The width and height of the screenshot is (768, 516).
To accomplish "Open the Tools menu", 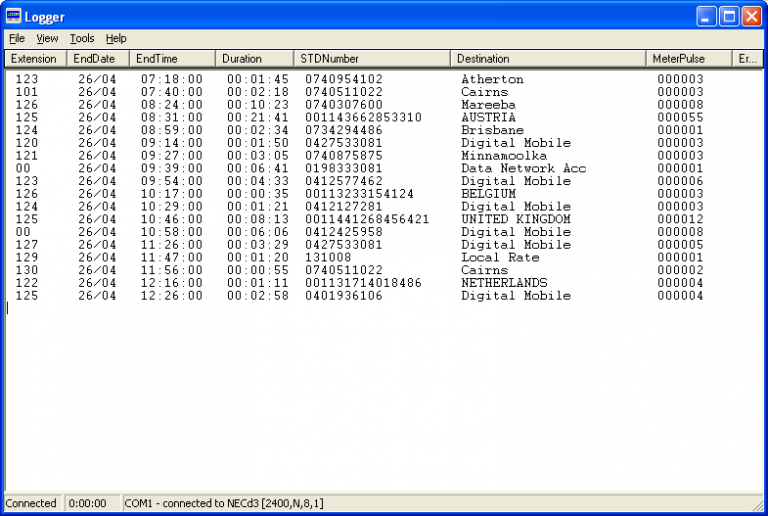I will click(82, 38).
